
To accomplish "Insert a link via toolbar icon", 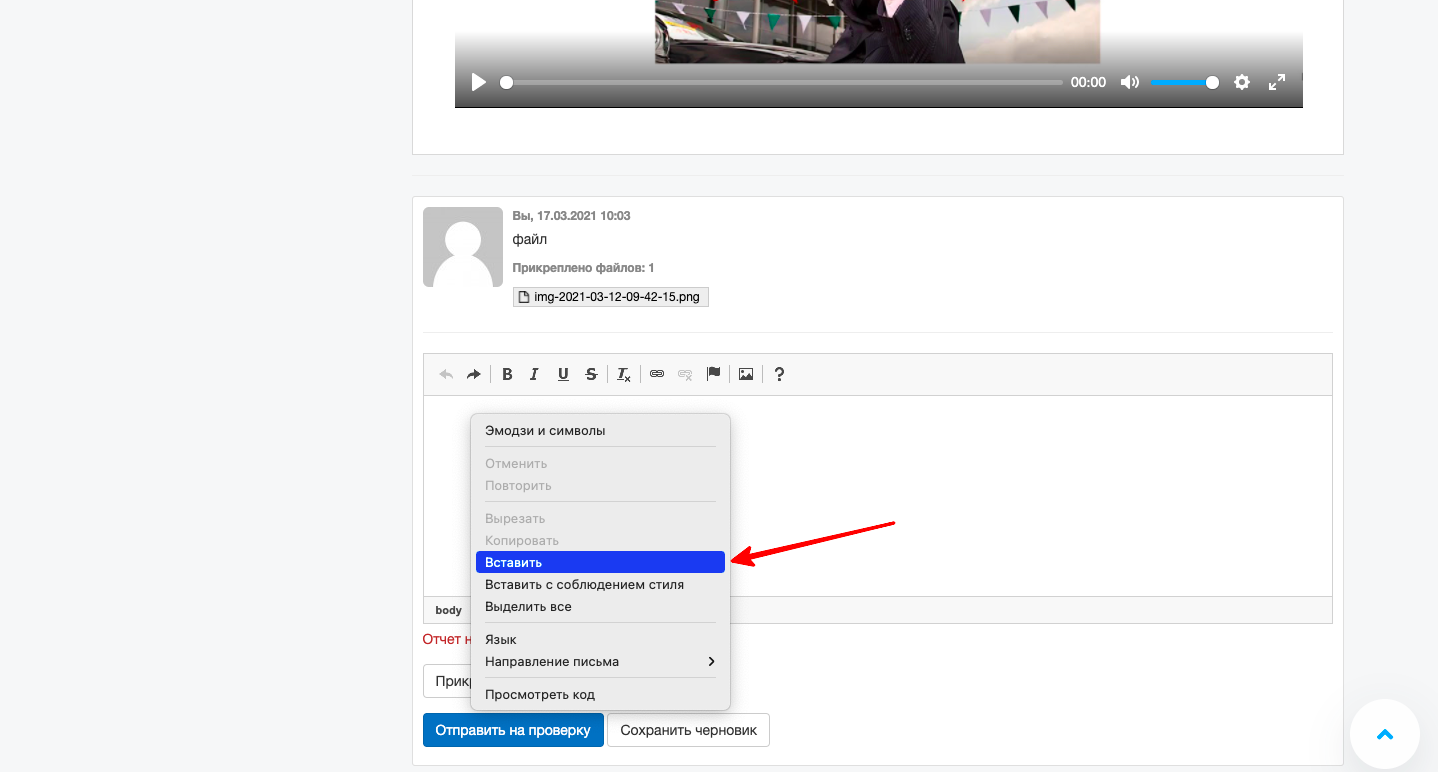I will tap(657, 374).
